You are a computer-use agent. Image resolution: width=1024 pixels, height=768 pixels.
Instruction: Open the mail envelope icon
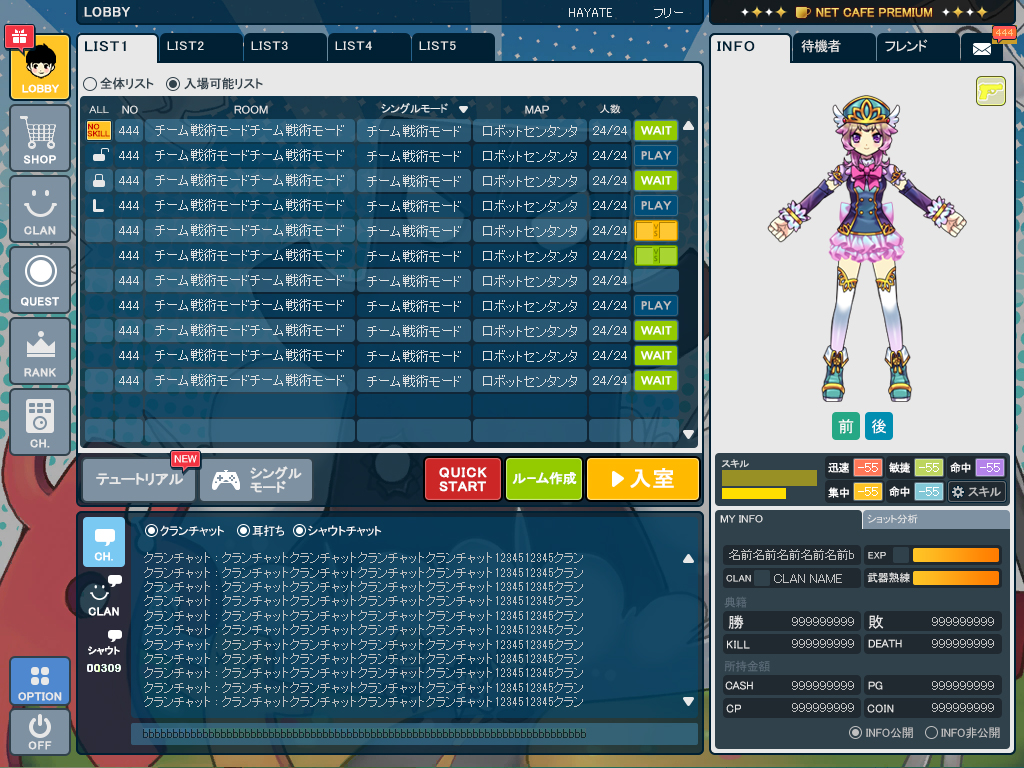coord(982,49)
